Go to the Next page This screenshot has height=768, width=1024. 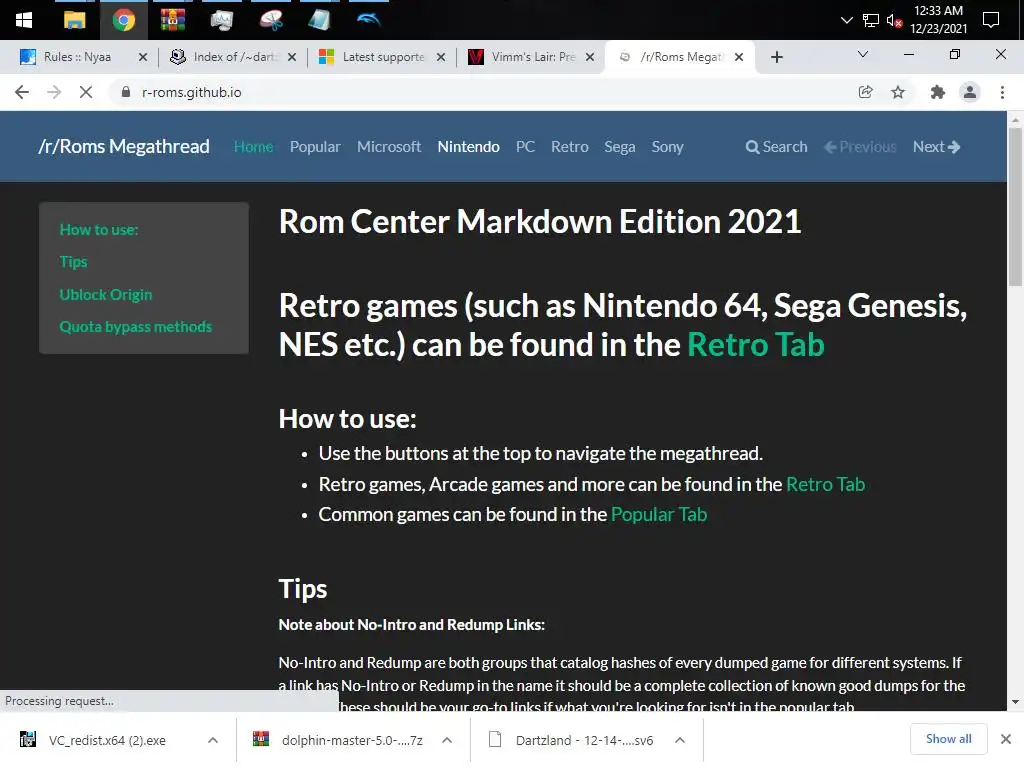936,147
